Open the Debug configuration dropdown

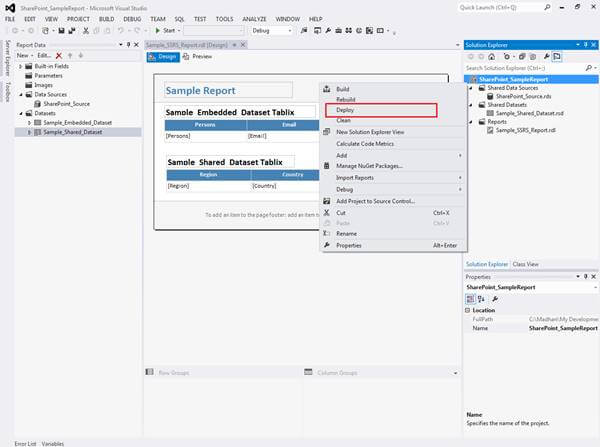(x=290, y=31)
